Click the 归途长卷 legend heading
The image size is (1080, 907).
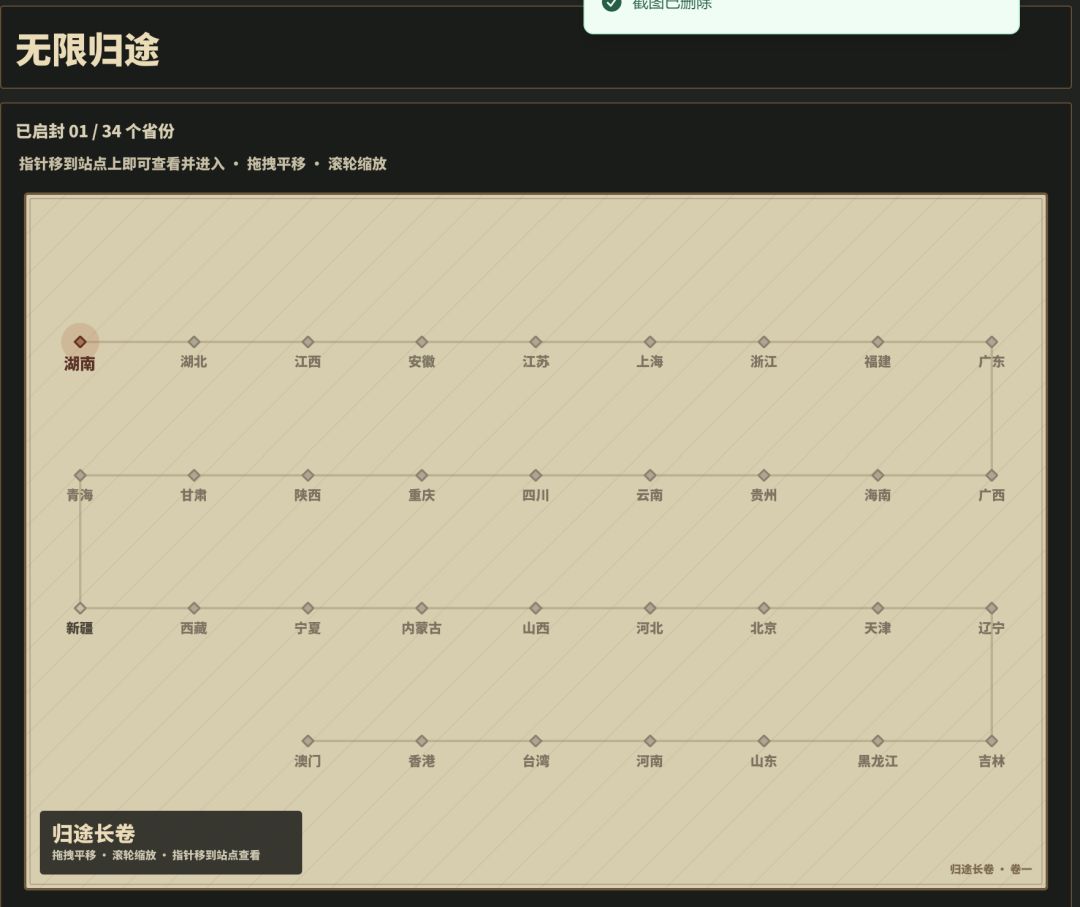coord(94,833)
